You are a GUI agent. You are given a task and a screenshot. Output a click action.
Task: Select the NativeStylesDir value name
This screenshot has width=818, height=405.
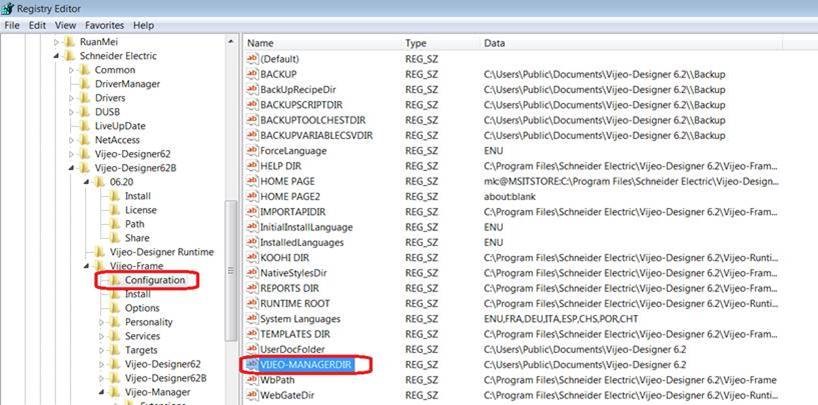[294, 273]
